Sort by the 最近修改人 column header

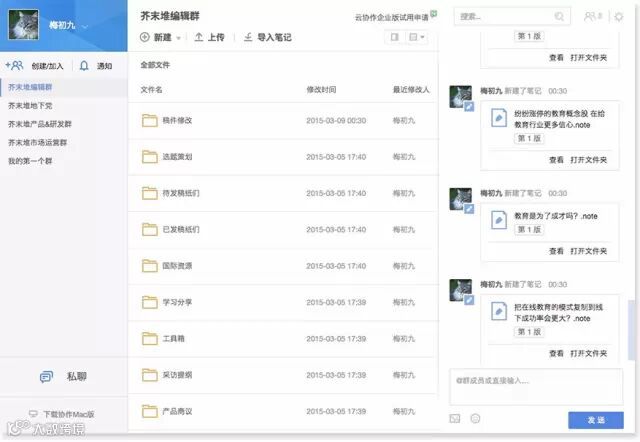pos(411,90)
